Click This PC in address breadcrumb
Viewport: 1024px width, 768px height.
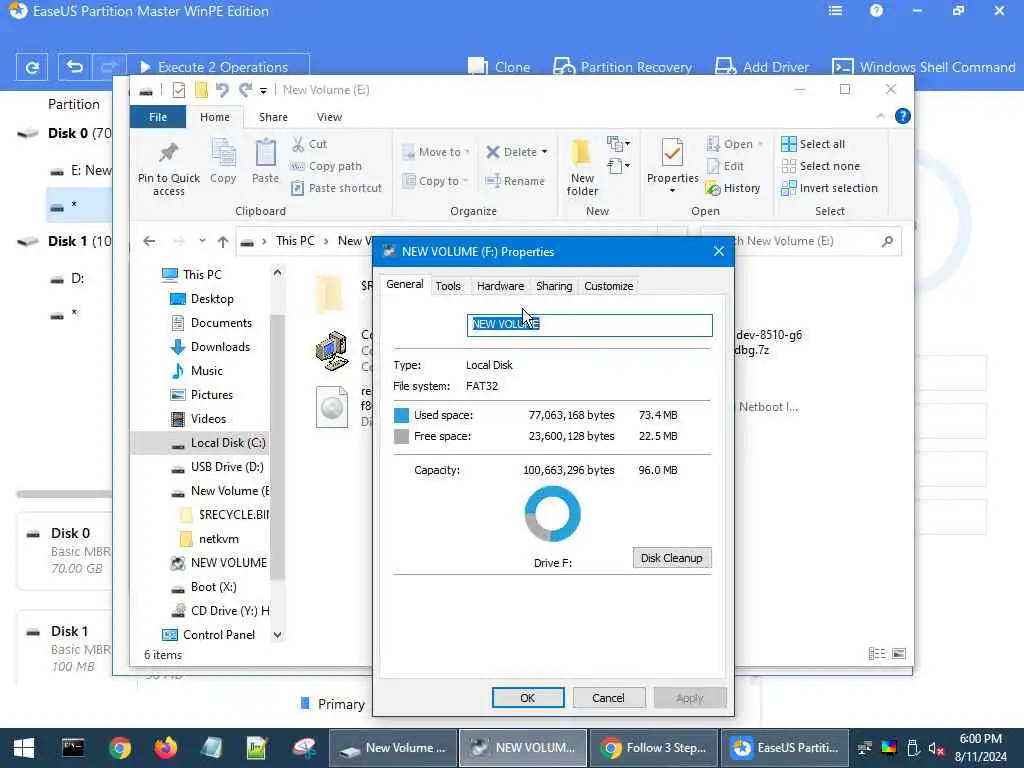295,241
